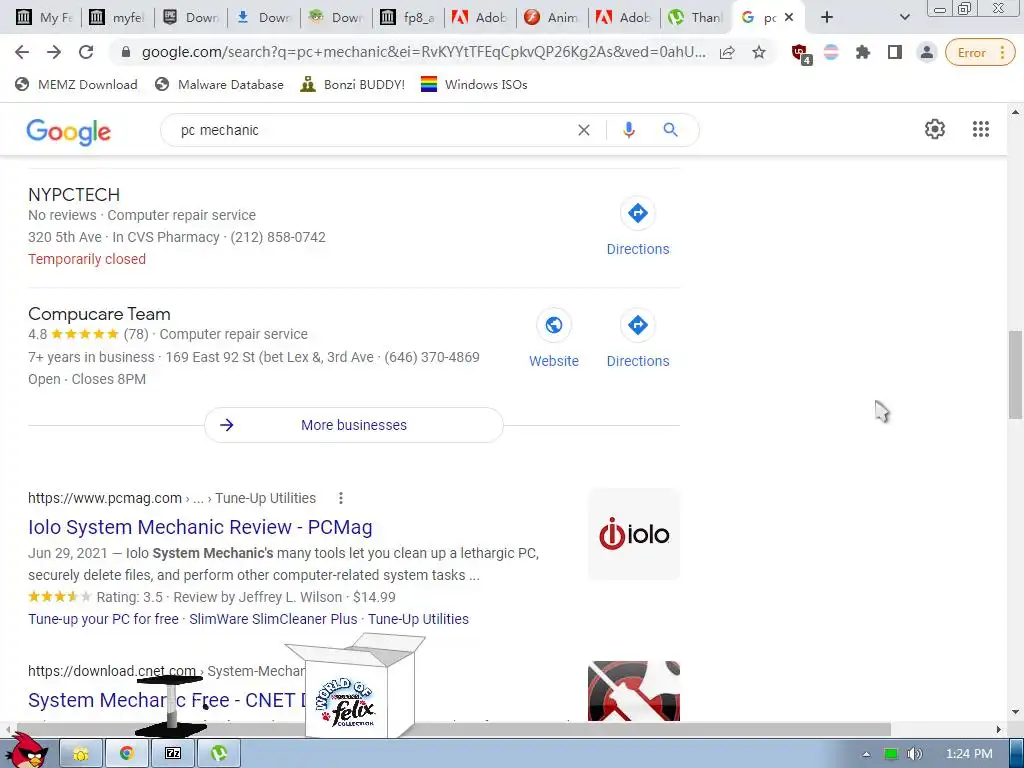Open the first pinned taskbar icon

coord(81,754)
